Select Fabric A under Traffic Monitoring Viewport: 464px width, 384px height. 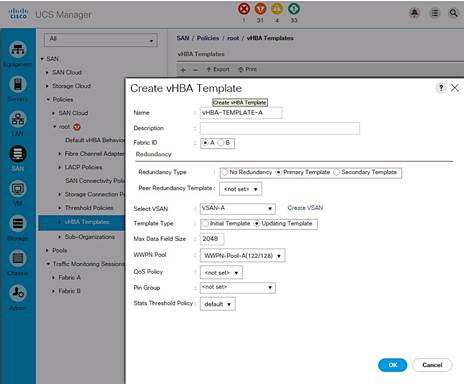tap(69, 277)
